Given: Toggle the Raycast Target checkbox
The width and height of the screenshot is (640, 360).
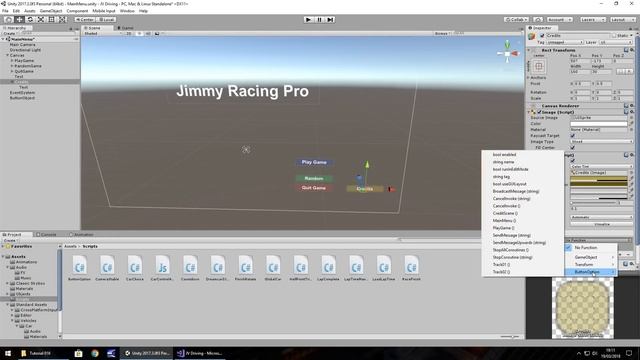Looking at the screenshot, I should (x=572, y=136).
